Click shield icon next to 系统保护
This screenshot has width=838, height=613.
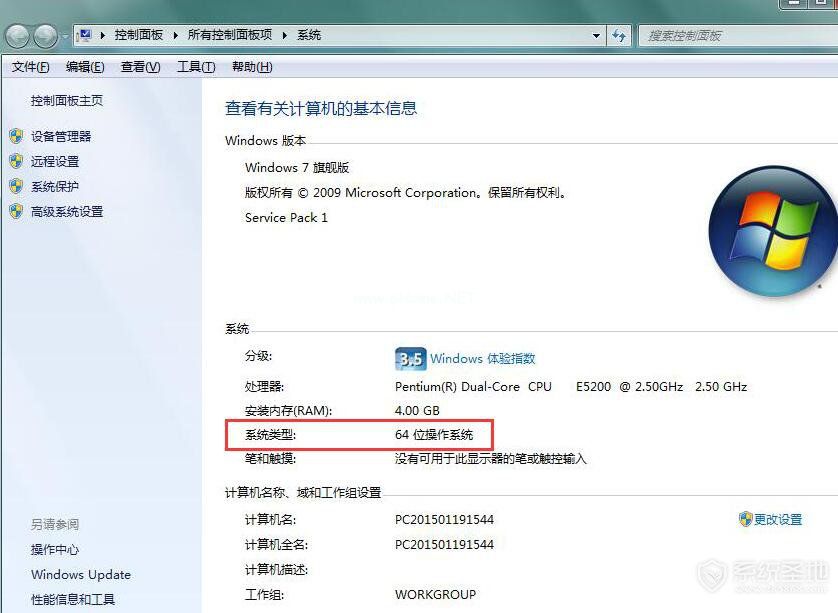(16, 187)
